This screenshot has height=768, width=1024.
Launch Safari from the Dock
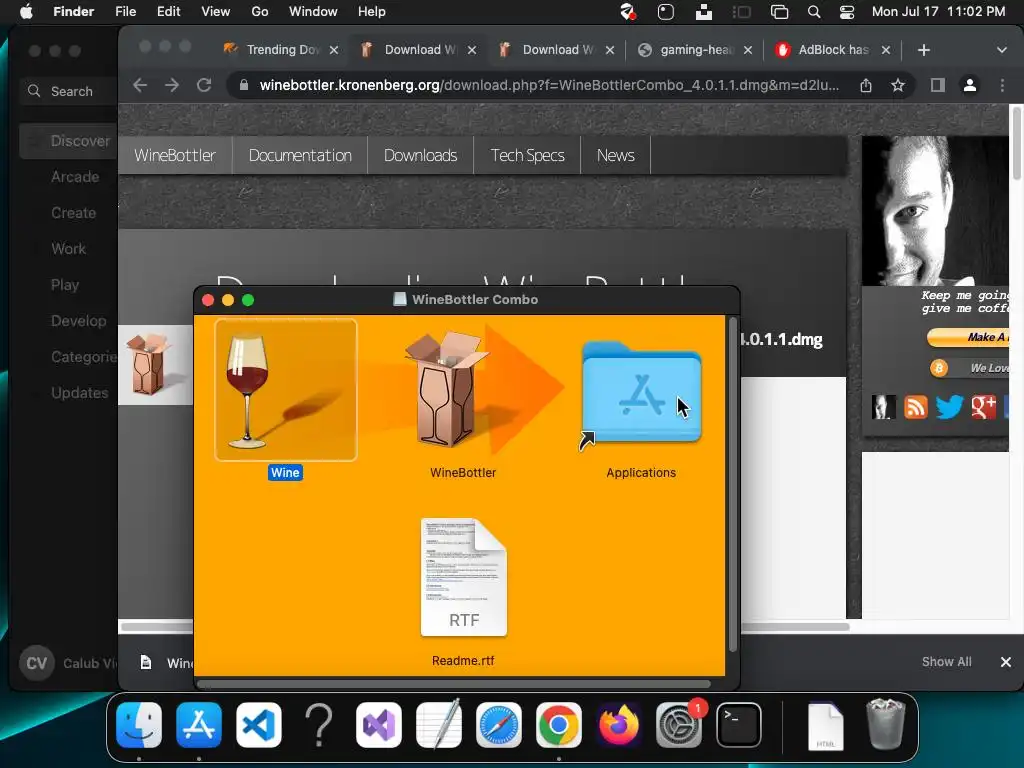pos(499,725)
